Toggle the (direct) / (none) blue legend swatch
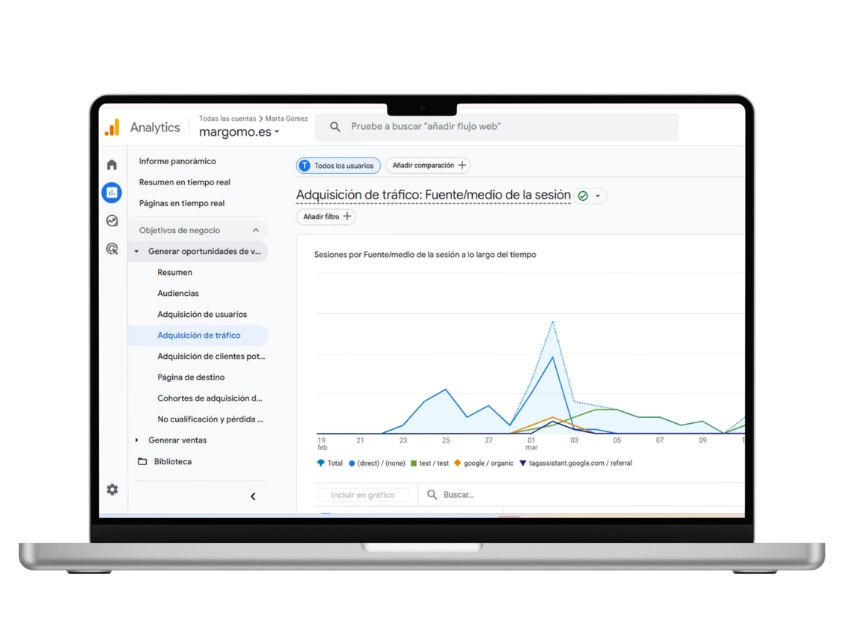Screen dimensions: 844x638 pos(352,463)
